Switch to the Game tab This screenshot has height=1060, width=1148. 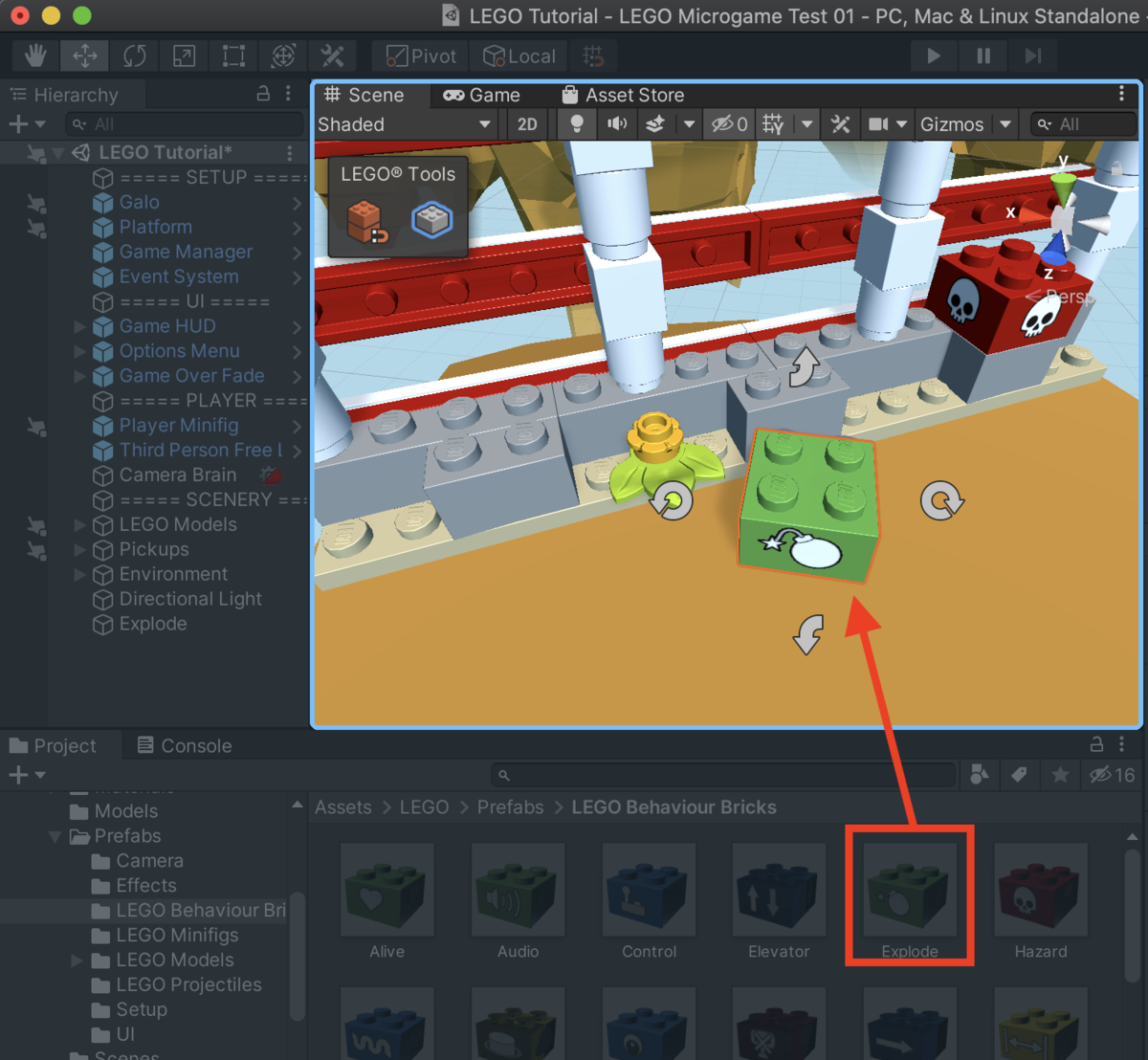click(x=481, y=95)
